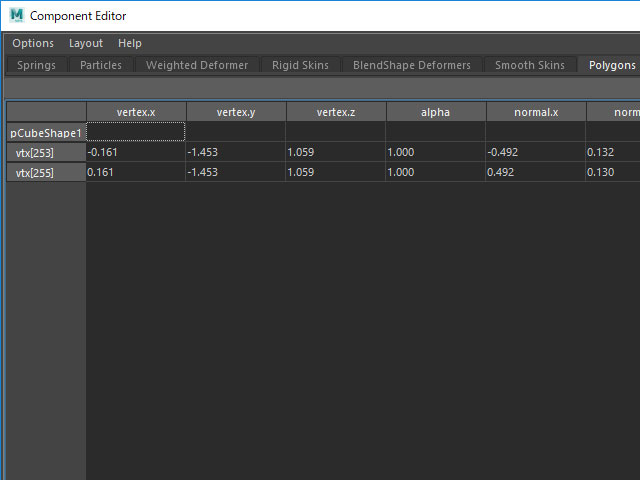The width and height of the screenshot is (640, 480).
Task: Select the vtx[253] row header
Action: 46,153
